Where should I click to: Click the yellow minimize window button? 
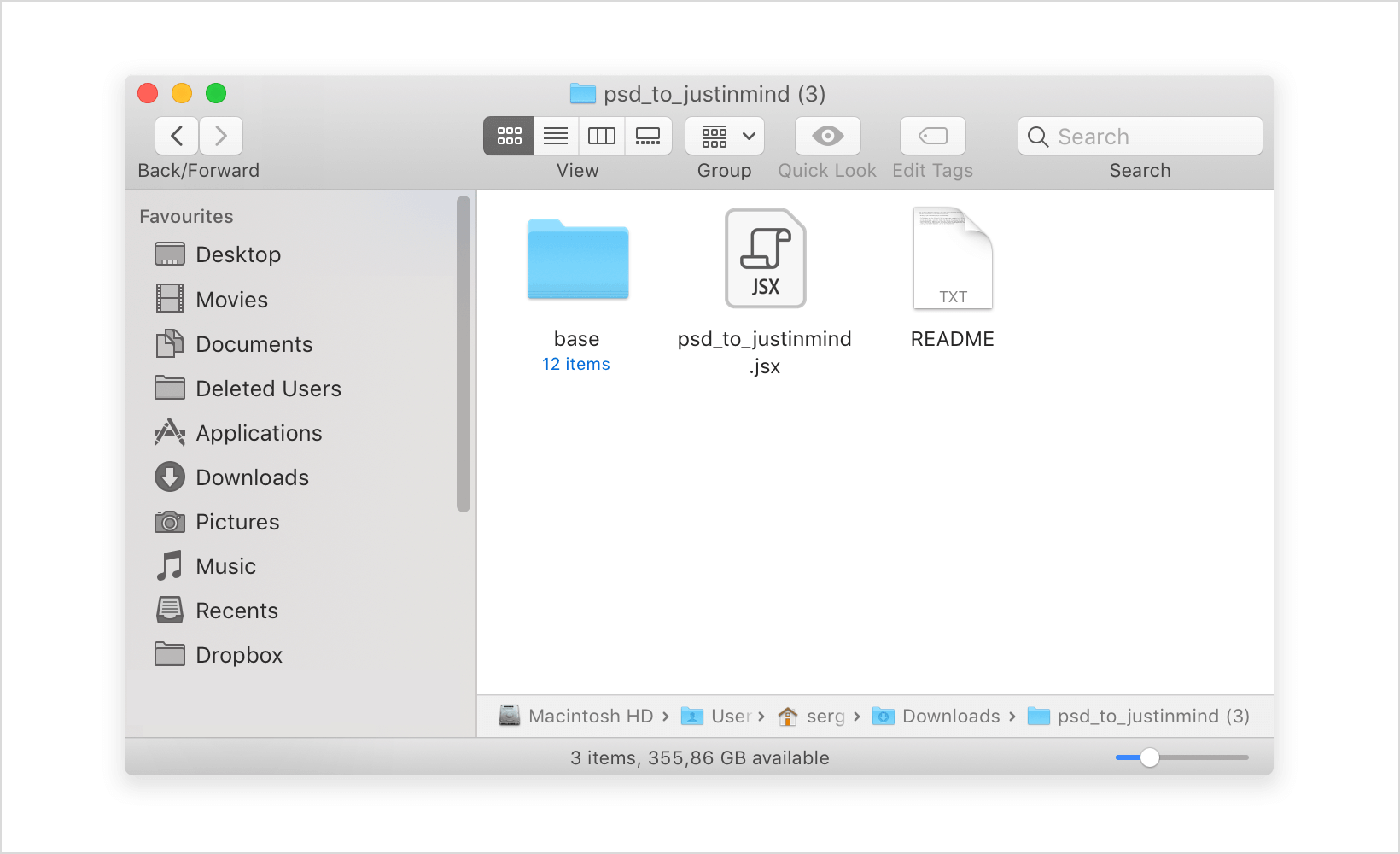(x=182, y=93)
